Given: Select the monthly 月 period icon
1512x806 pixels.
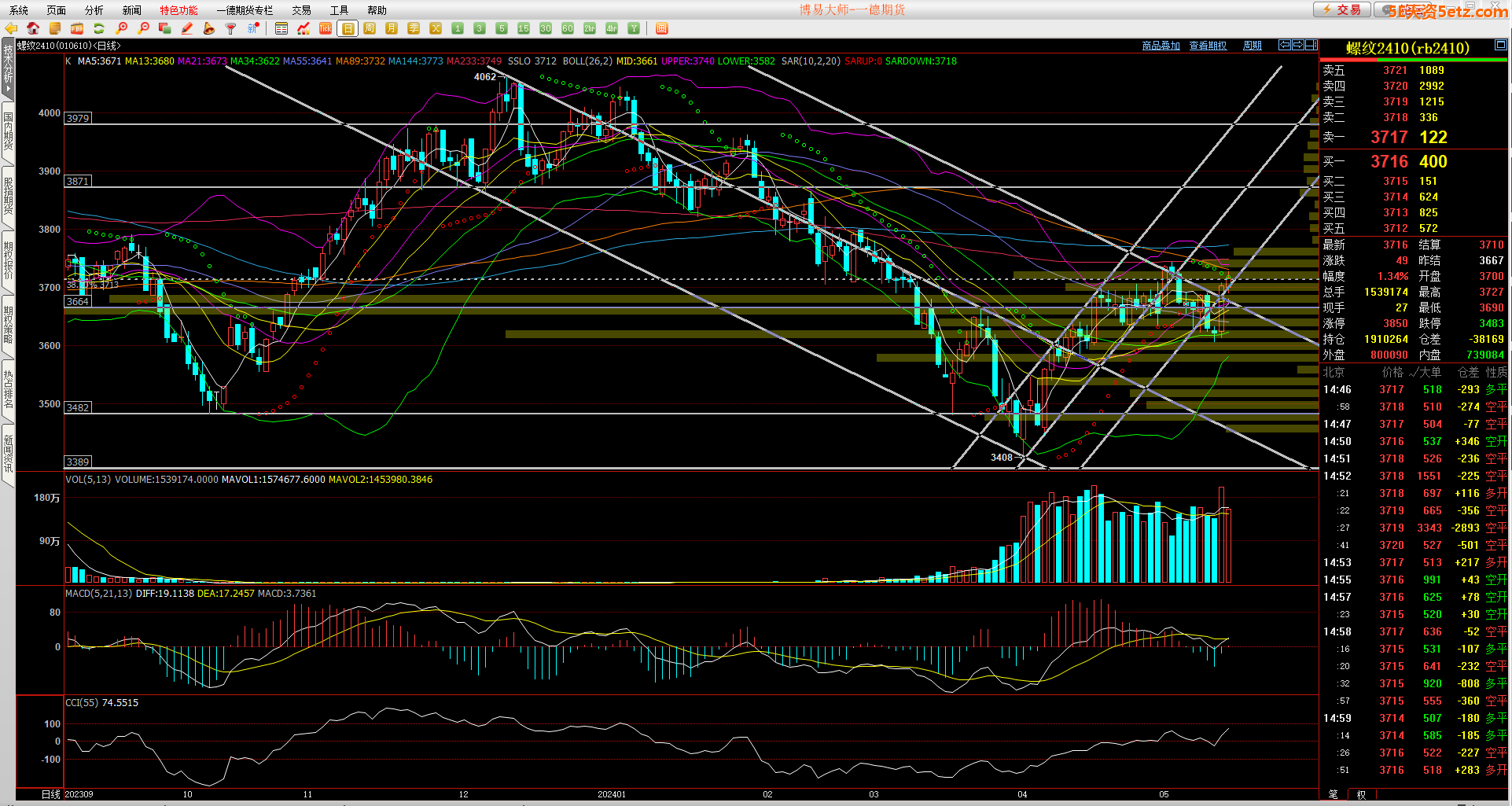Looking at the screenshot, I should pos(392,28).
